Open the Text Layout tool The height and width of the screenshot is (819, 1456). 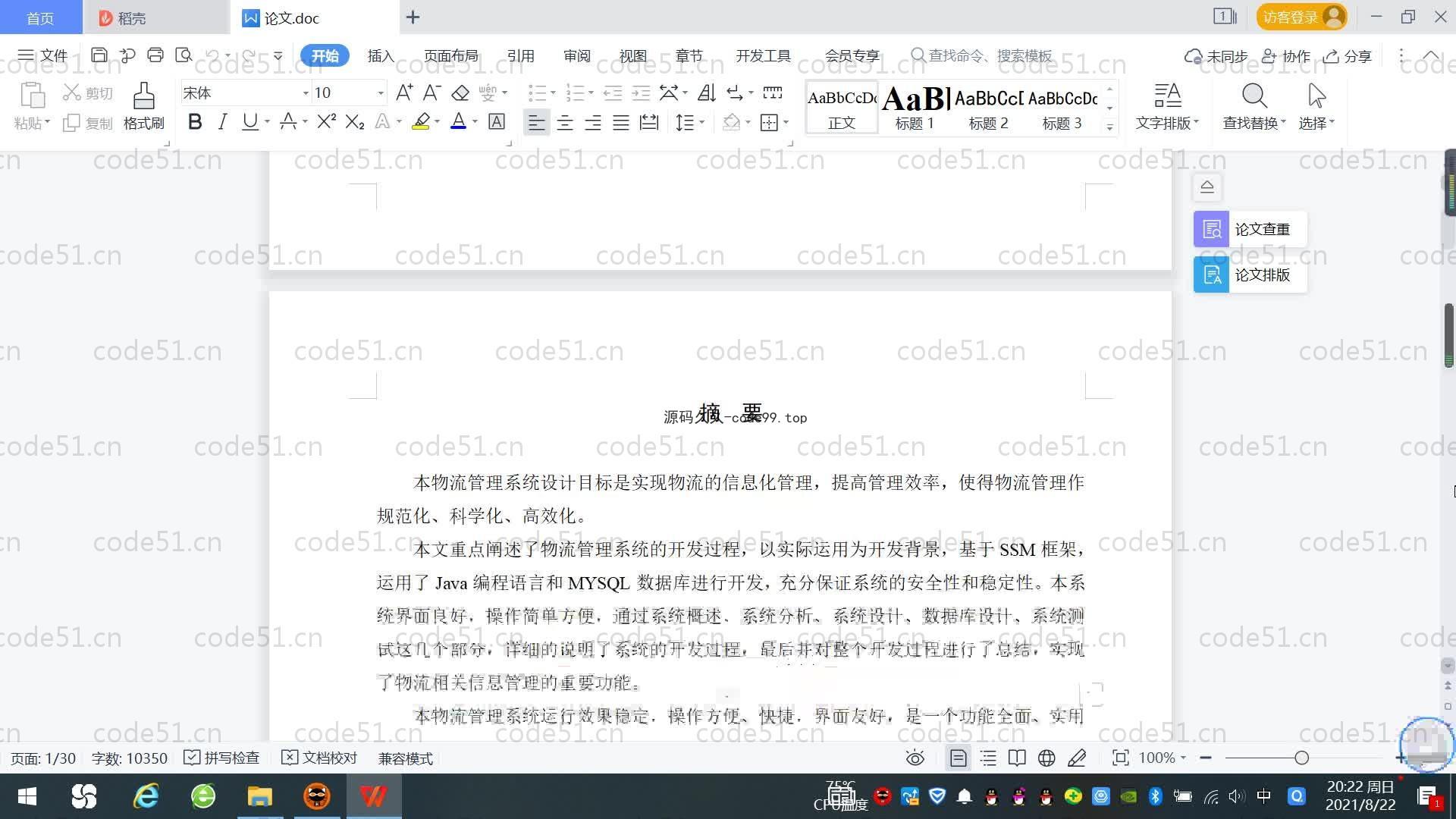point(1167,106)
